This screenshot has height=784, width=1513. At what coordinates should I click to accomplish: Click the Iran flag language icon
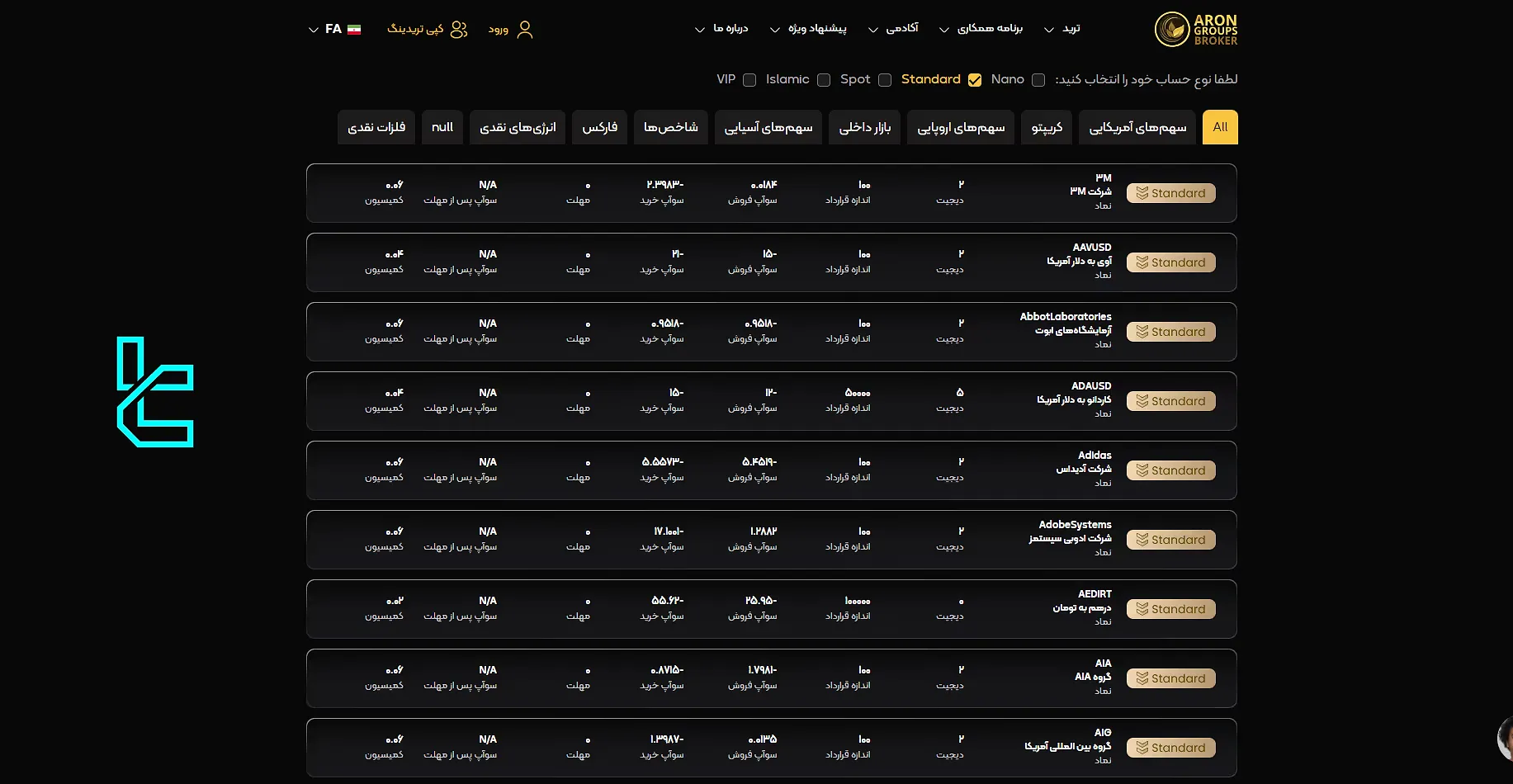coord(354,30)
